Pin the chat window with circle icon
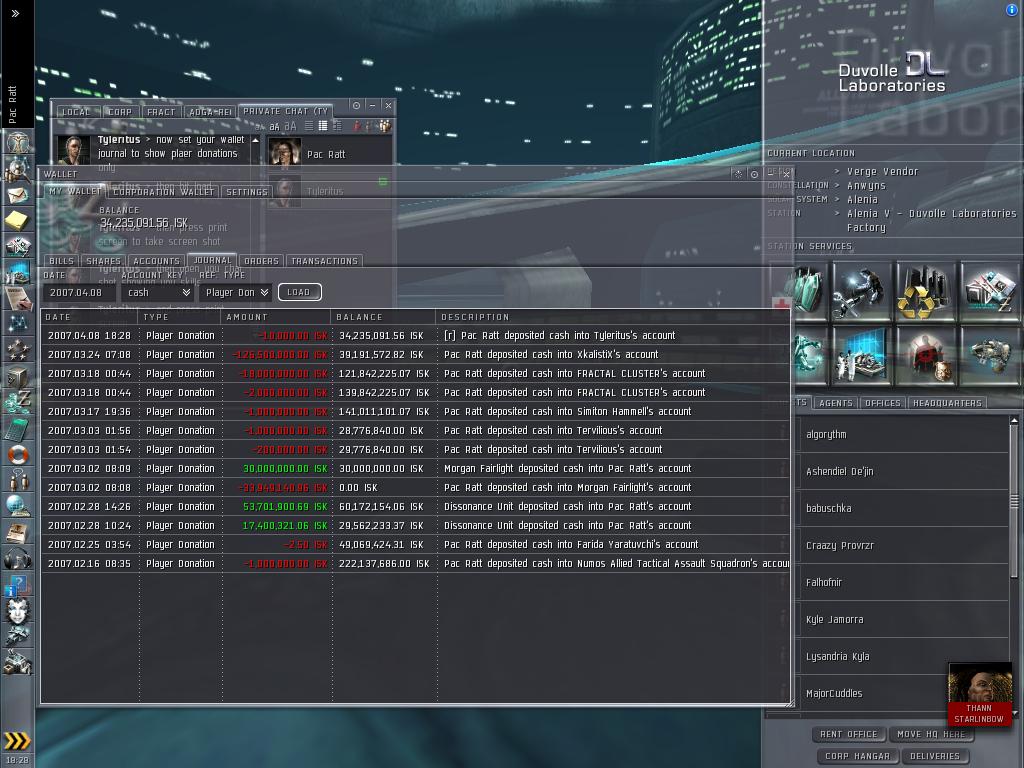Screen dimensions: 1024x768 (356, 105)
